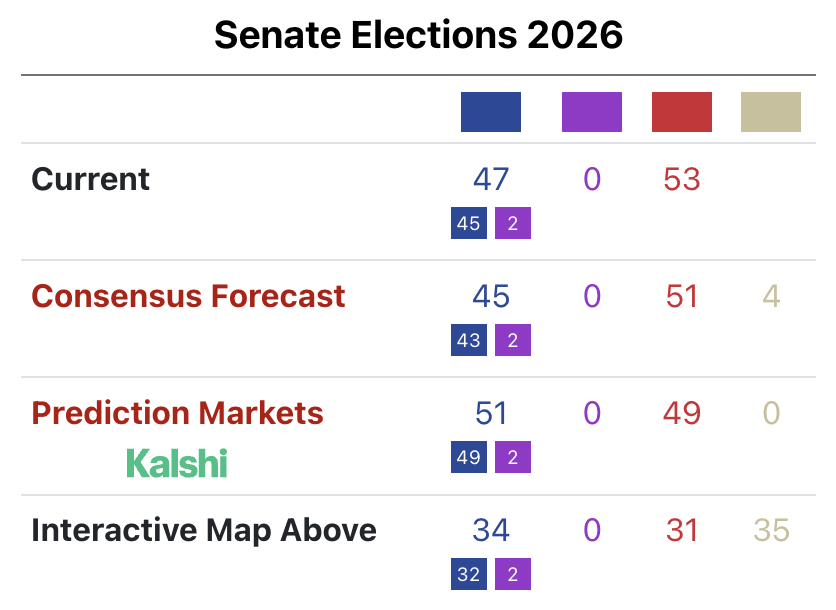The height and width of the screenshot is (610, 836).
Task: Open the Prediction Markets link
Action: pos(177,413)
